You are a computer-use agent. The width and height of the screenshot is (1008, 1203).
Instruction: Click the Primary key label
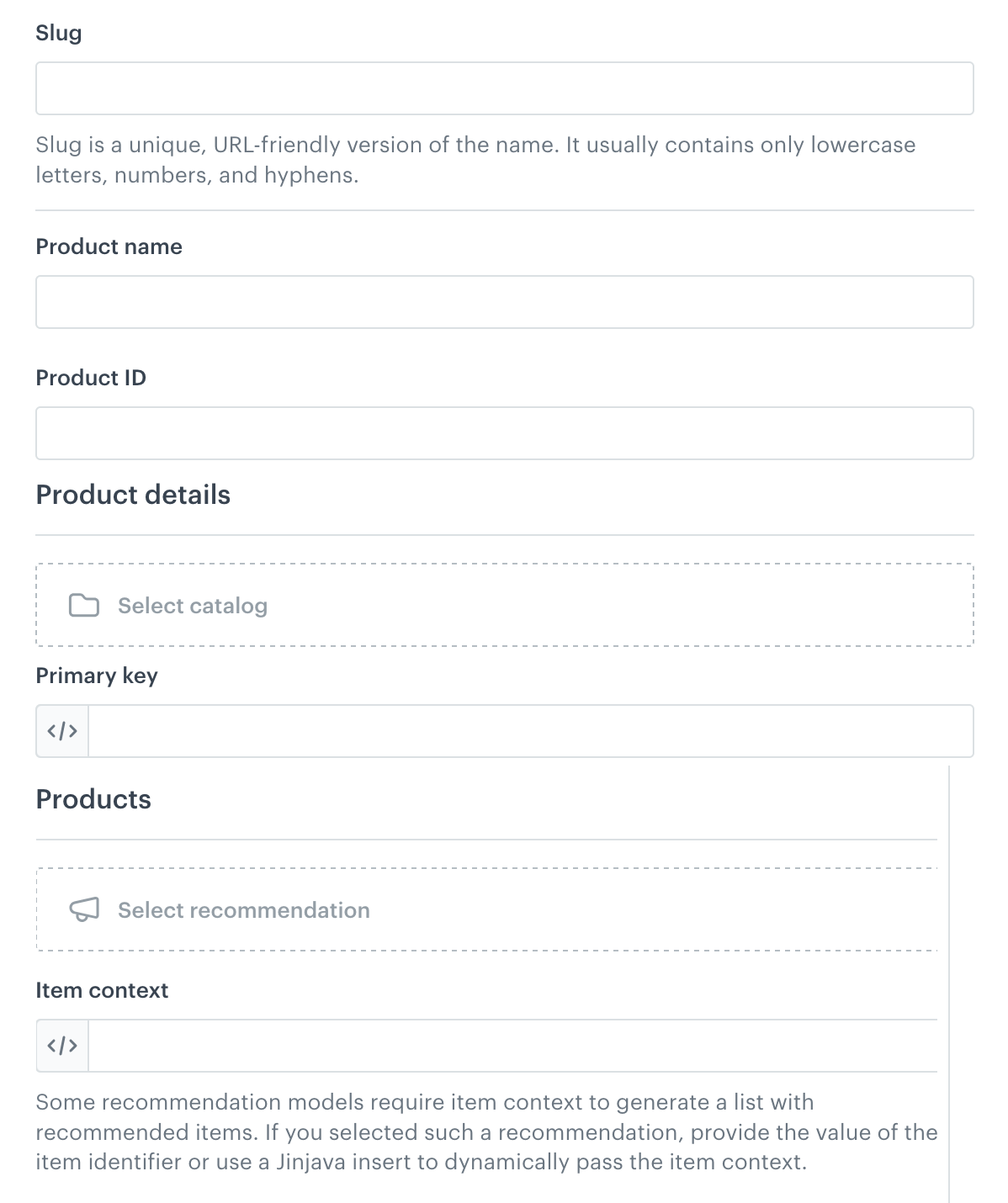(97, 676)
